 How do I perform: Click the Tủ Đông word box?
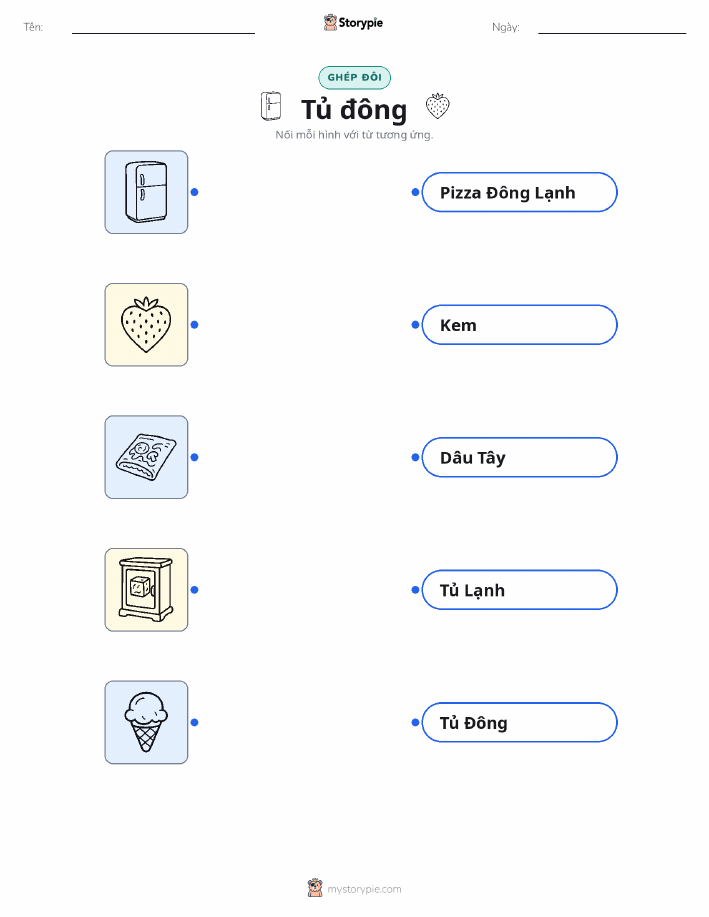coord(519,723)
